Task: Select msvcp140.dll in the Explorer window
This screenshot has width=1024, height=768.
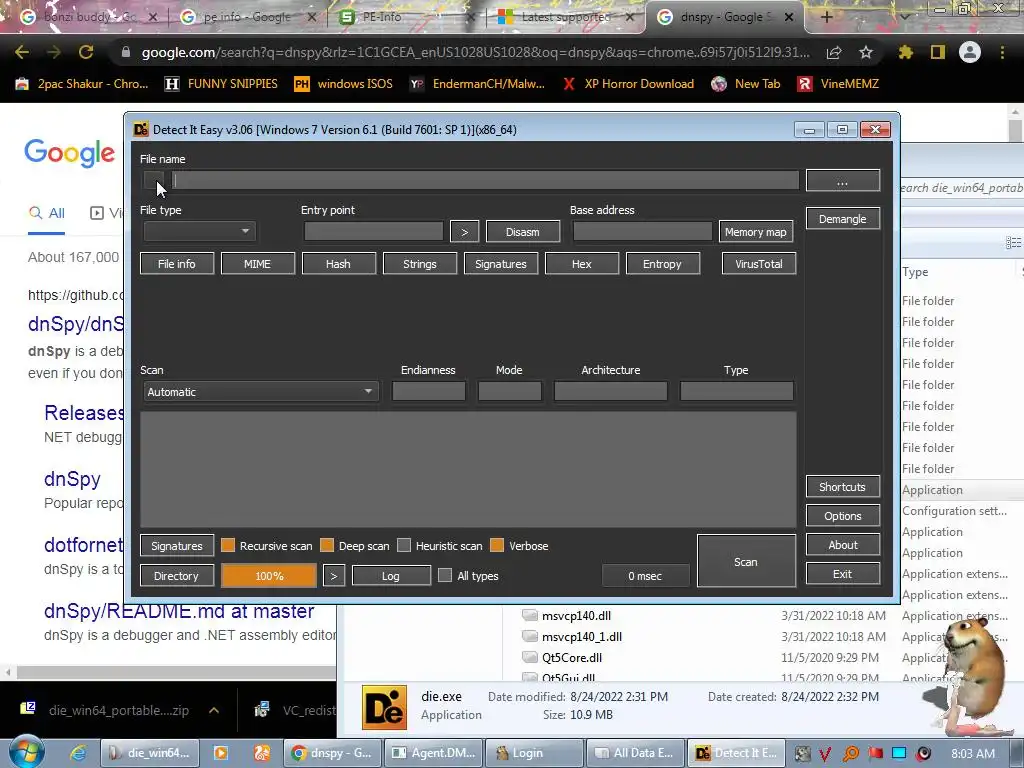Action: point(576,616)
